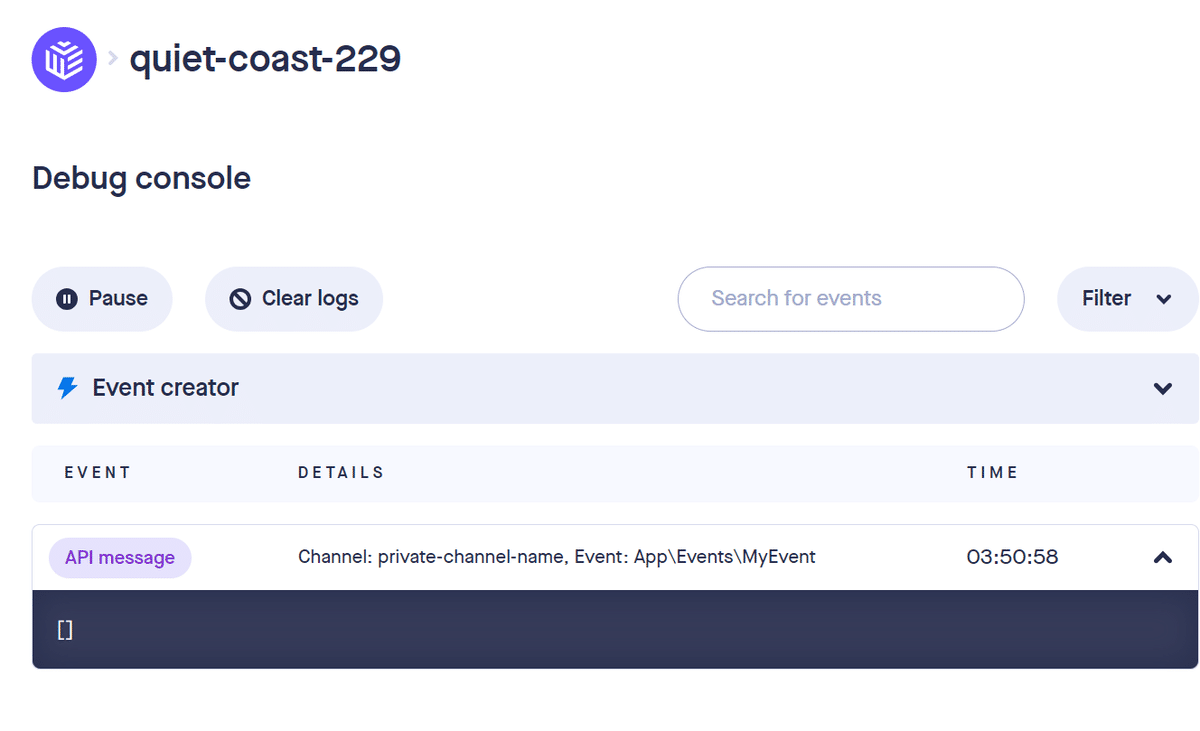
Task: Select the TIME column header
Action: [992, 473]
